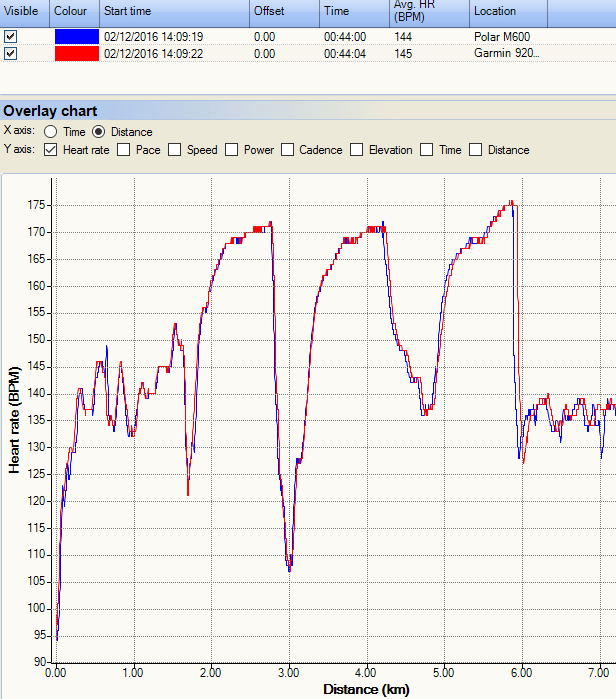Click the Garmin 920 location cell
Screen dimensions: 616x699
[x=507, y=53]
